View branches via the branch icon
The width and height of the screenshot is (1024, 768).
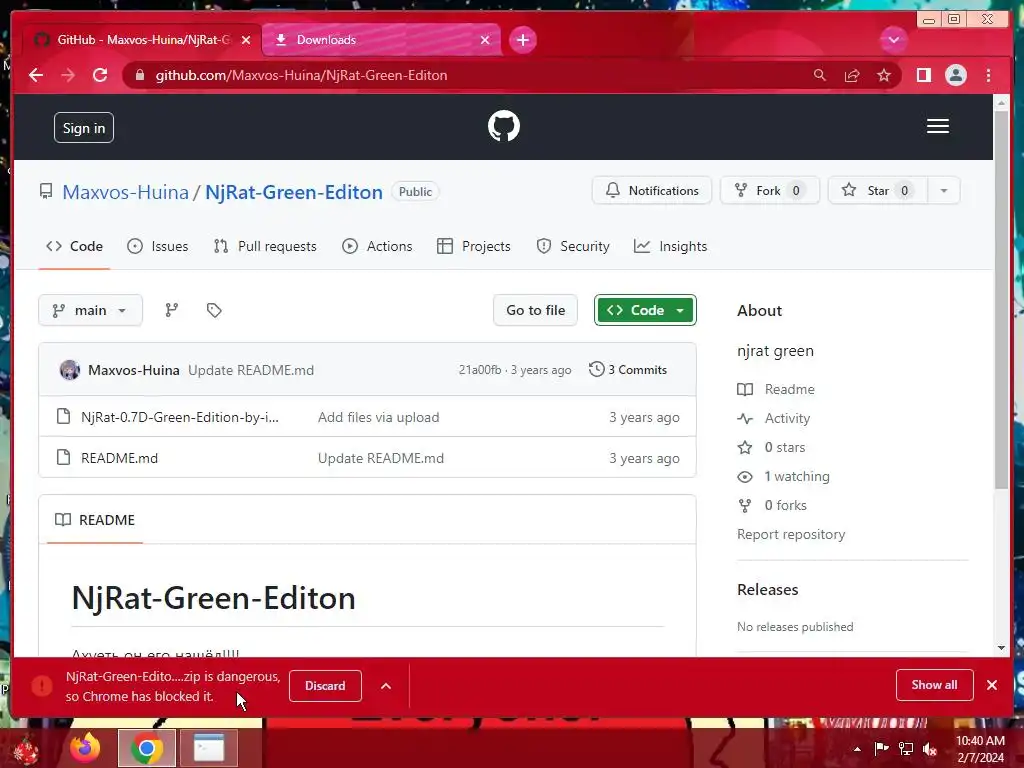click(x=172, y=310)
